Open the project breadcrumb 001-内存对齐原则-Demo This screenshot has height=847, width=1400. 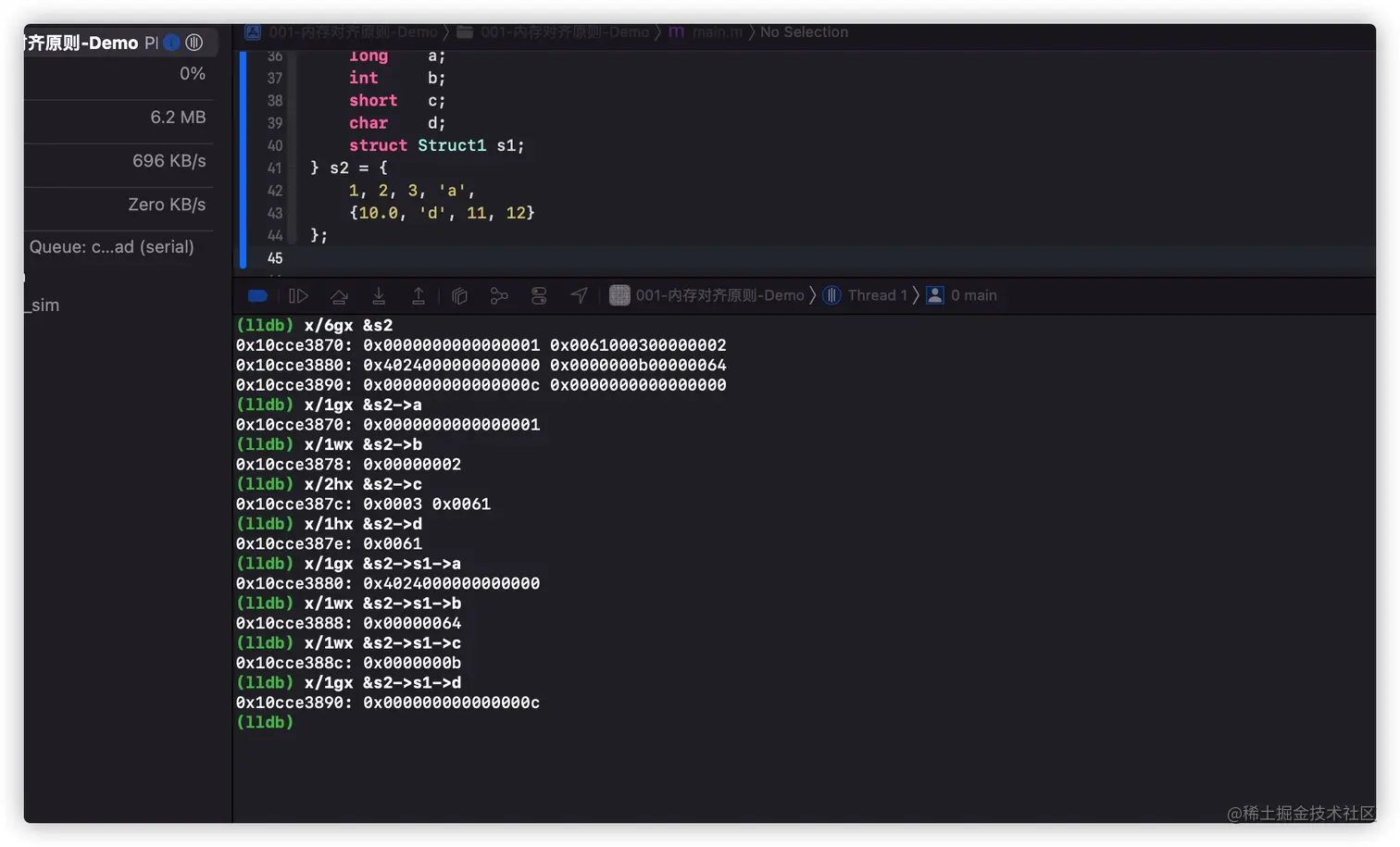(342, 32)
